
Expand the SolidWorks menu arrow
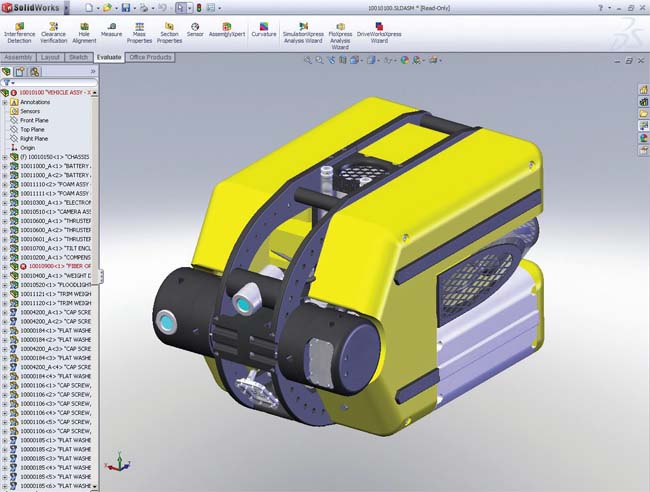pyautogui.click(x=66, y=8)
